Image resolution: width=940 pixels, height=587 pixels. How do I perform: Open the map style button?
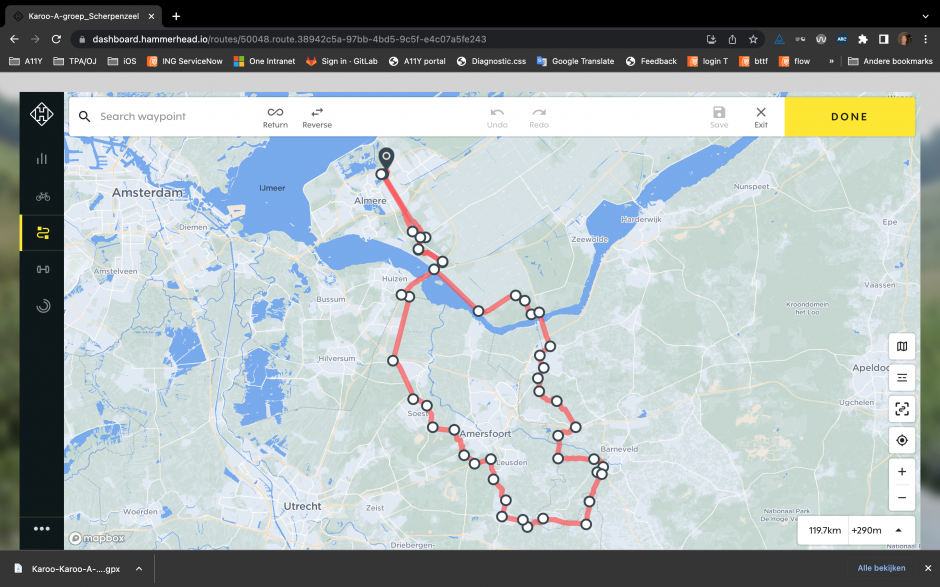(x=902, y=347)
